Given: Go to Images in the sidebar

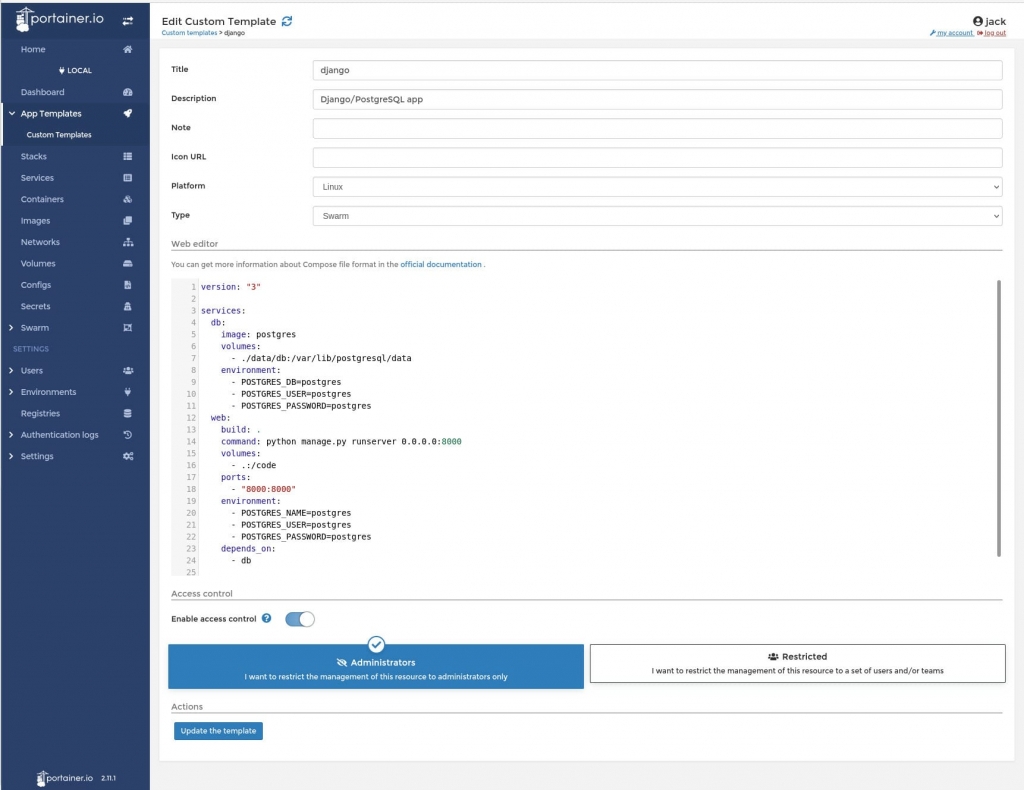Looking at the screenshot, I should (35, 221).
